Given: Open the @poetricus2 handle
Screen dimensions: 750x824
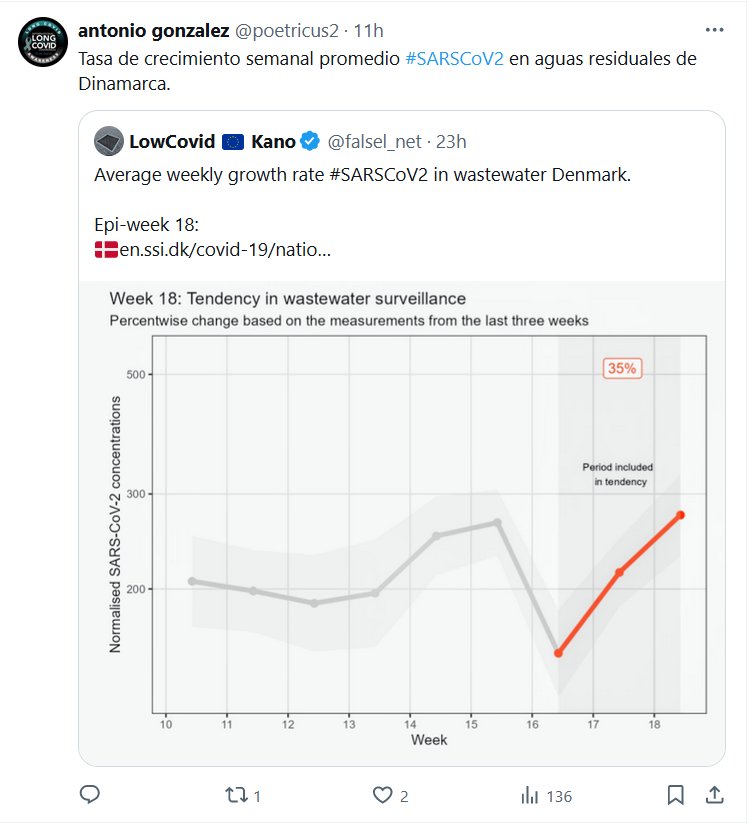Looking at the screenshot, I should [285, 32].
